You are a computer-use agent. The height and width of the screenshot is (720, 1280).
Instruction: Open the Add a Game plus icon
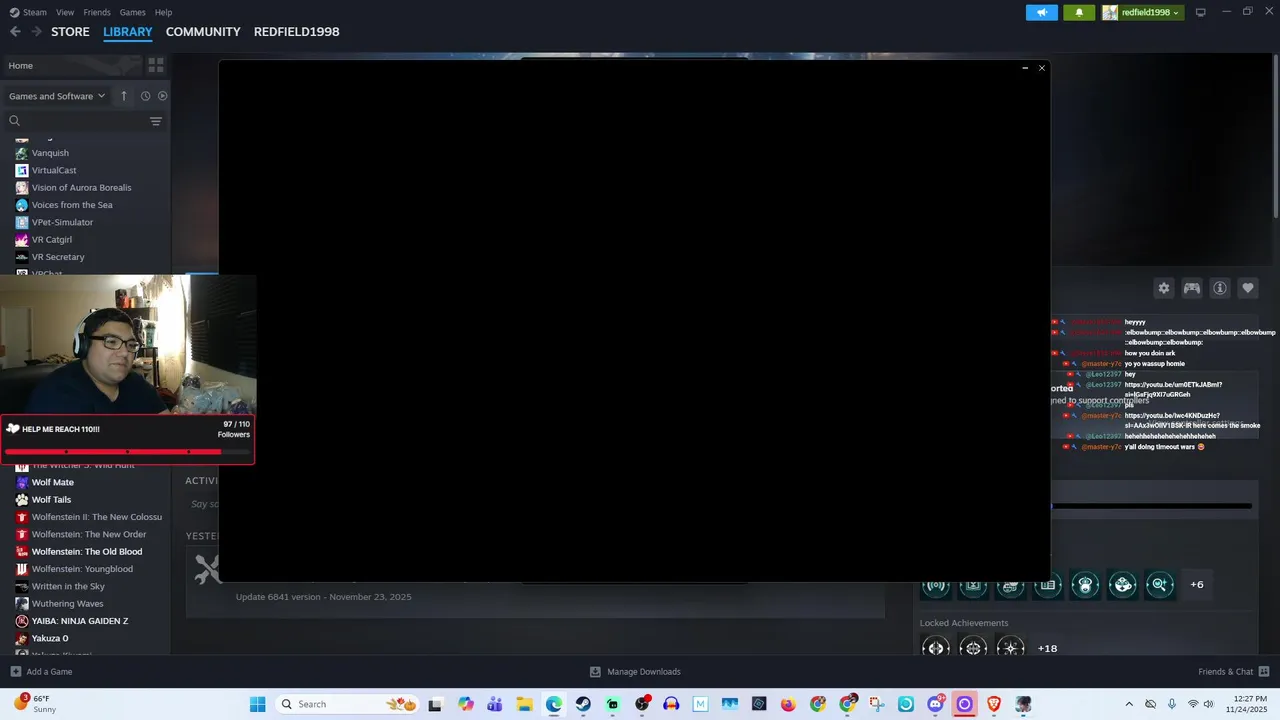pyautogui.click(x=15, y=672)
